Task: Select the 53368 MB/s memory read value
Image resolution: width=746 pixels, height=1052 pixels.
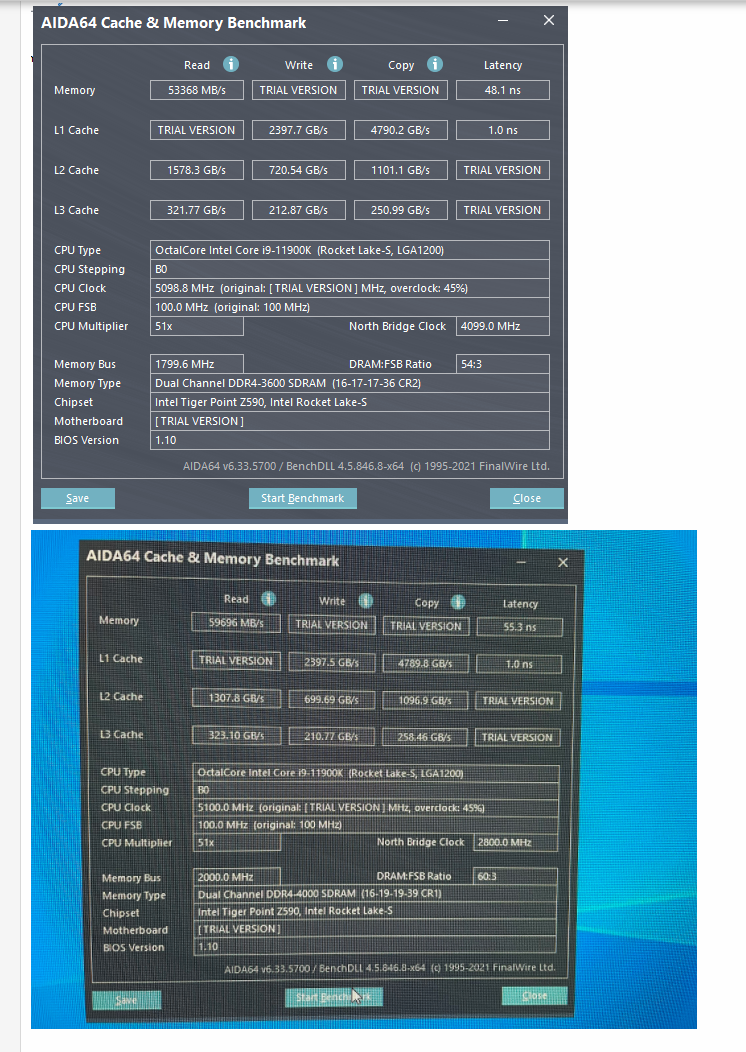Action: [197, 90]
